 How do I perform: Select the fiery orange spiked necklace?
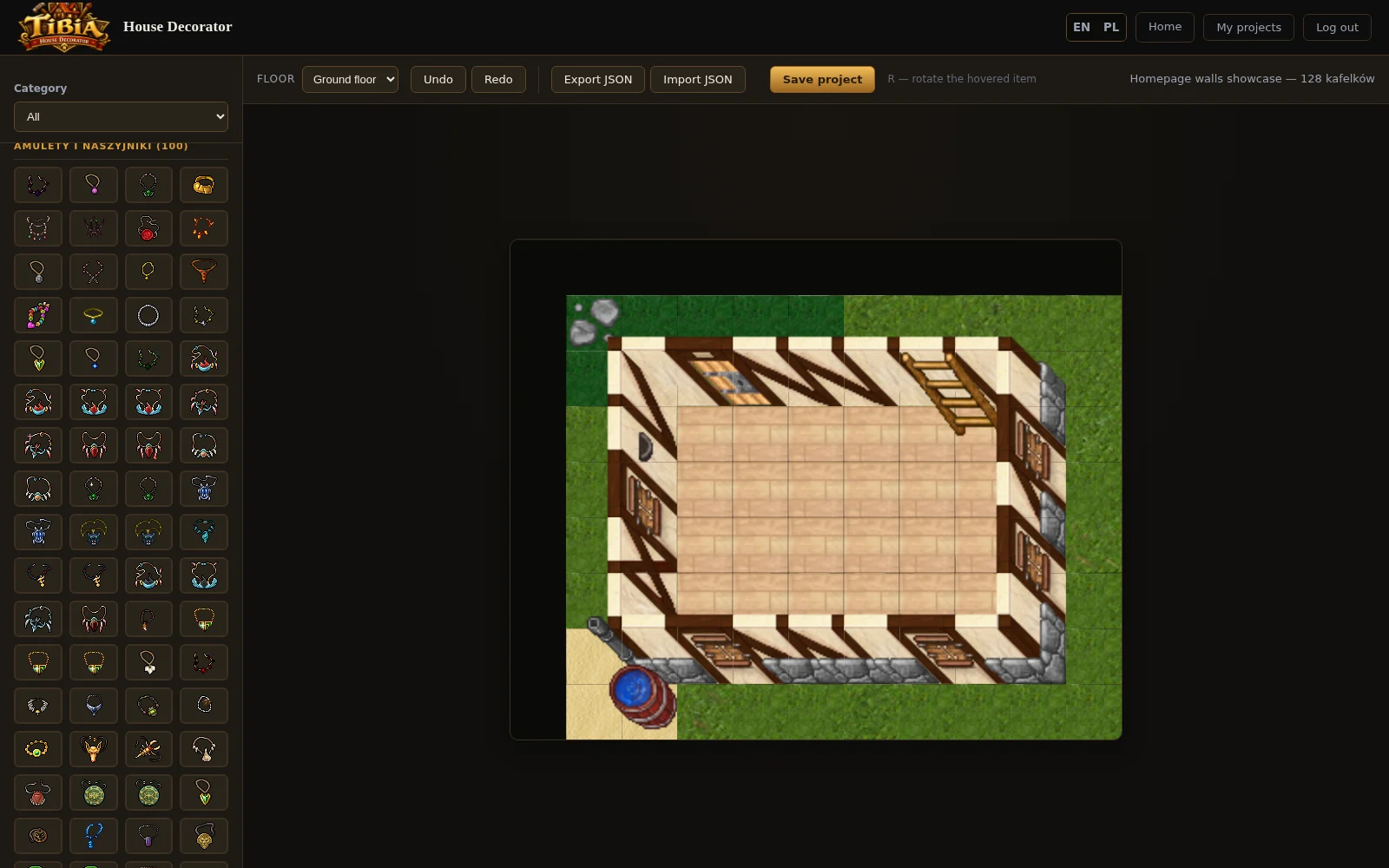pos(204,228)
